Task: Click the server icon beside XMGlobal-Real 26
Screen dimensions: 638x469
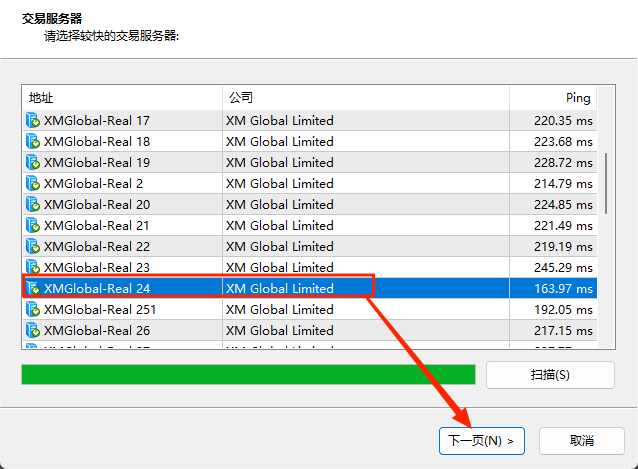Action: pyautogui.click(x=33, y=330)
